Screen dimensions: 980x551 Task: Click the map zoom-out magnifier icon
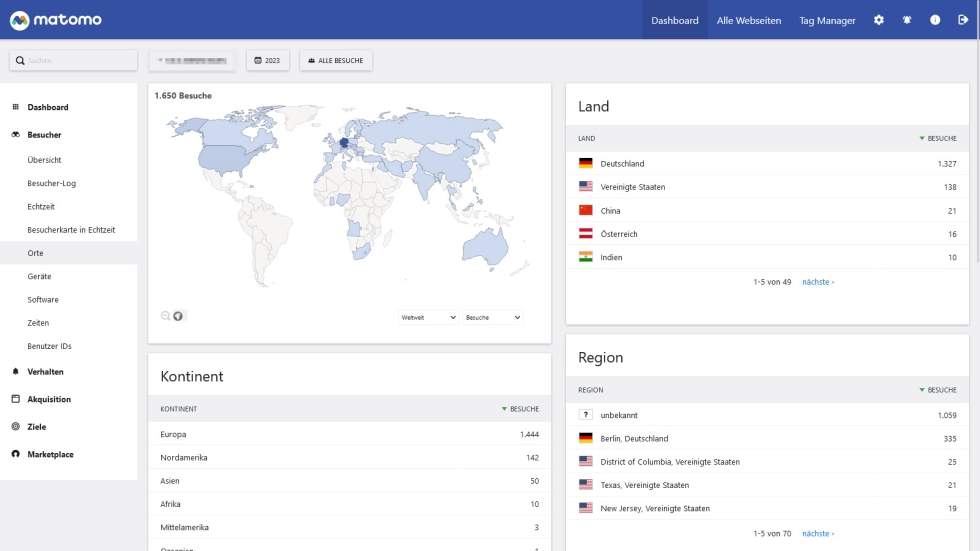tap(166, 316)
